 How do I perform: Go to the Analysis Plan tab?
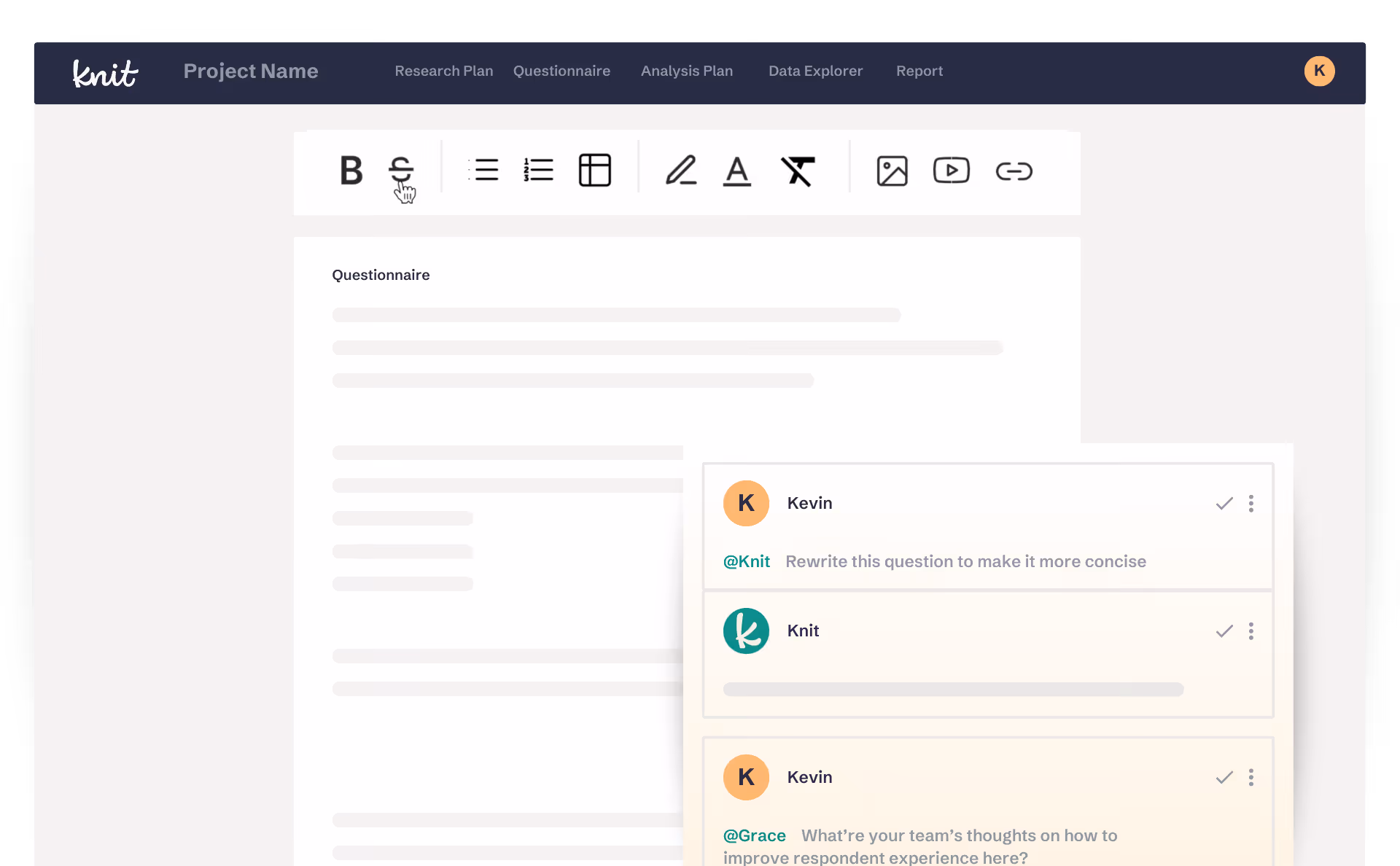pos(687,71)
